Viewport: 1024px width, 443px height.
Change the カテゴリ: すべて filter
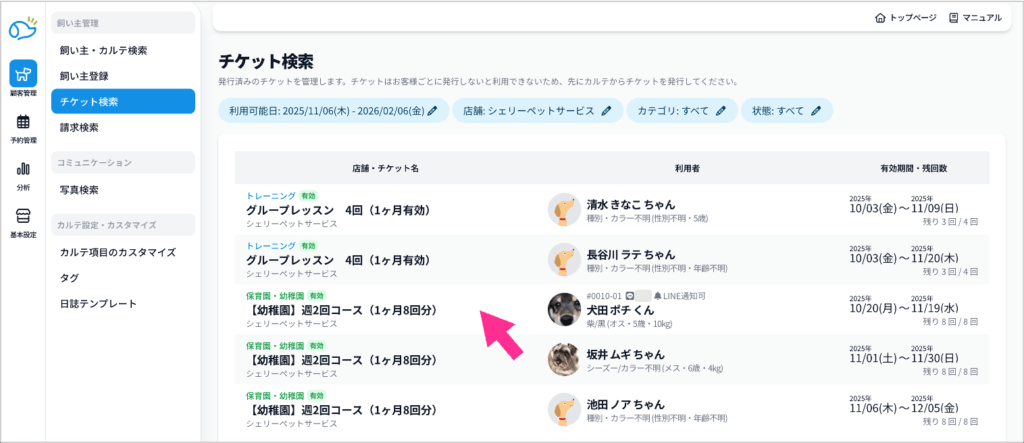pyautogui.click(x=682, y=111)
